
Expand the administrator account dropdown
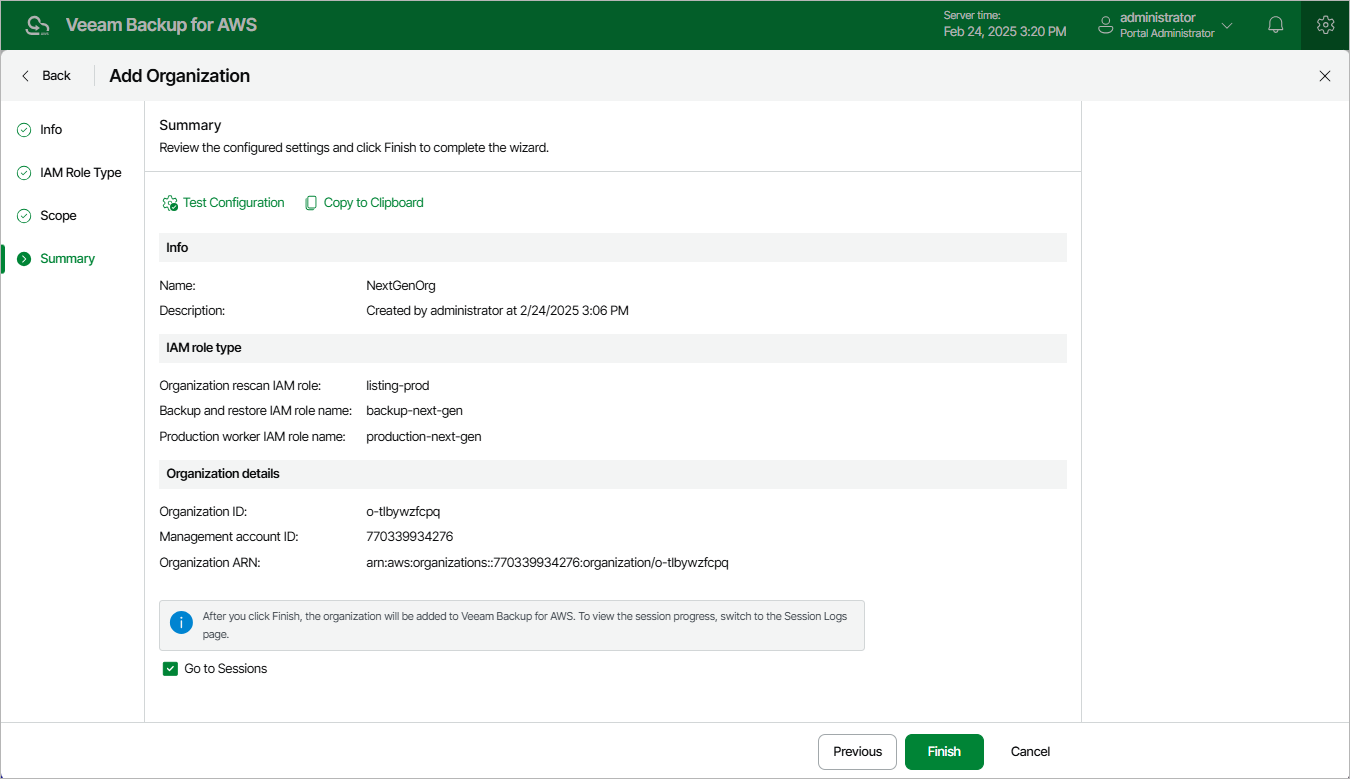coord(1227,25)
